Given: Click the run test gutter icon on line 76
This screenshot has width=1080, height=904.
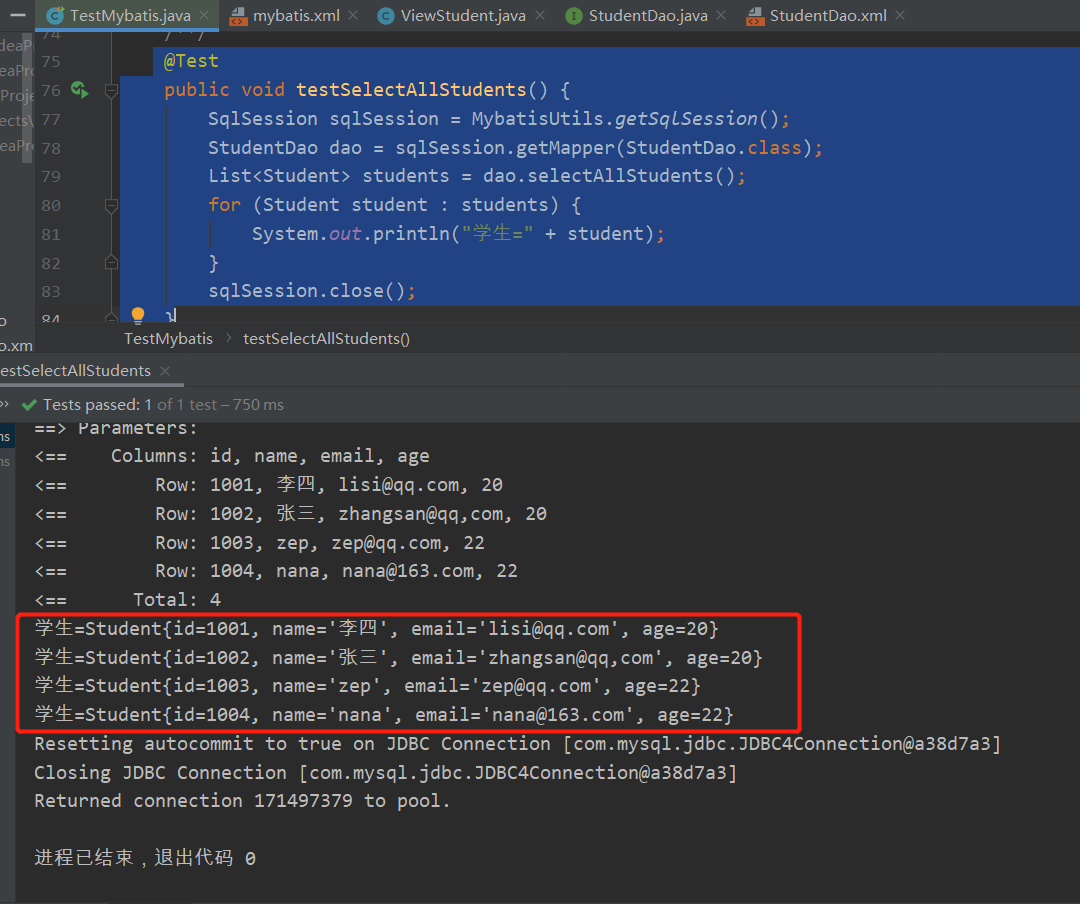Looking at the screenshot, I should [x=80, y=90].
